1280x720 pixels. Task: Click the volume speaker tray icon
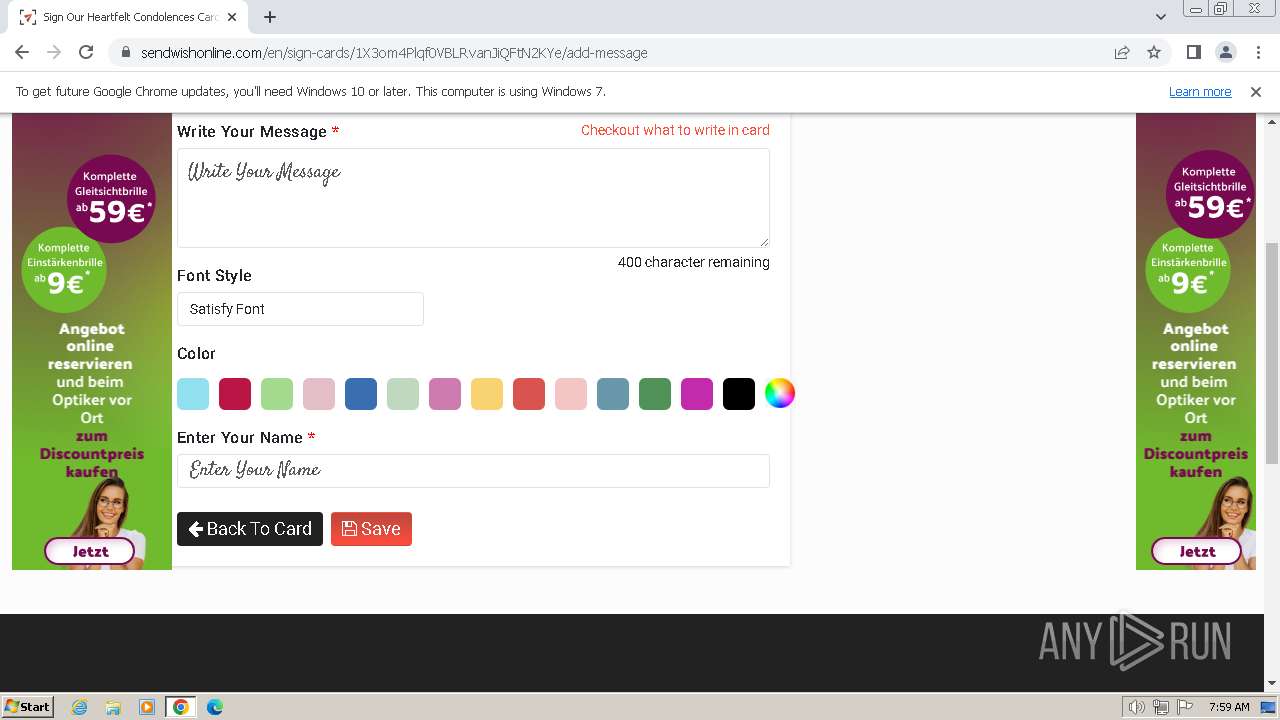point(1137,707)
